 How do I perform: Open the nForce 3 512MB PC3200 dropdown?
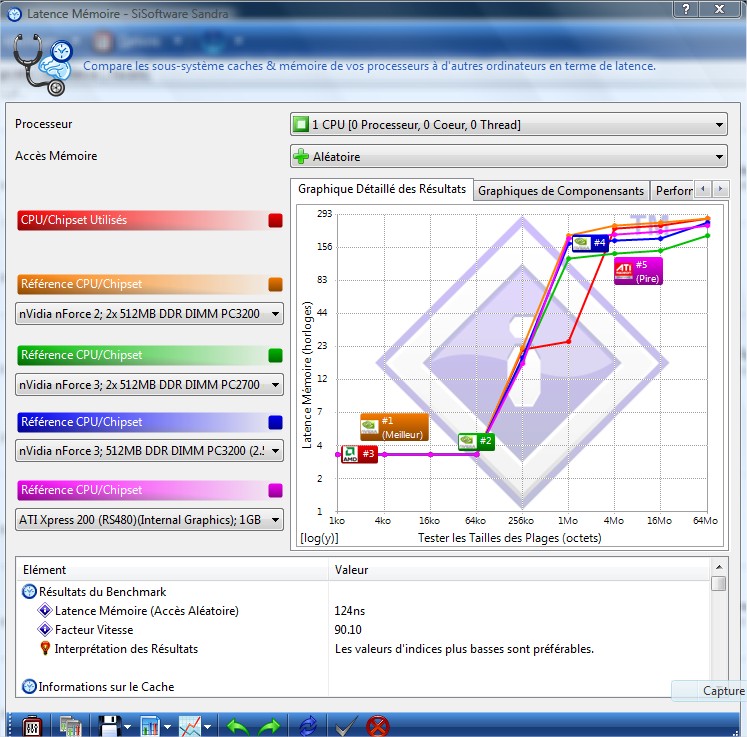pos(149,451)
